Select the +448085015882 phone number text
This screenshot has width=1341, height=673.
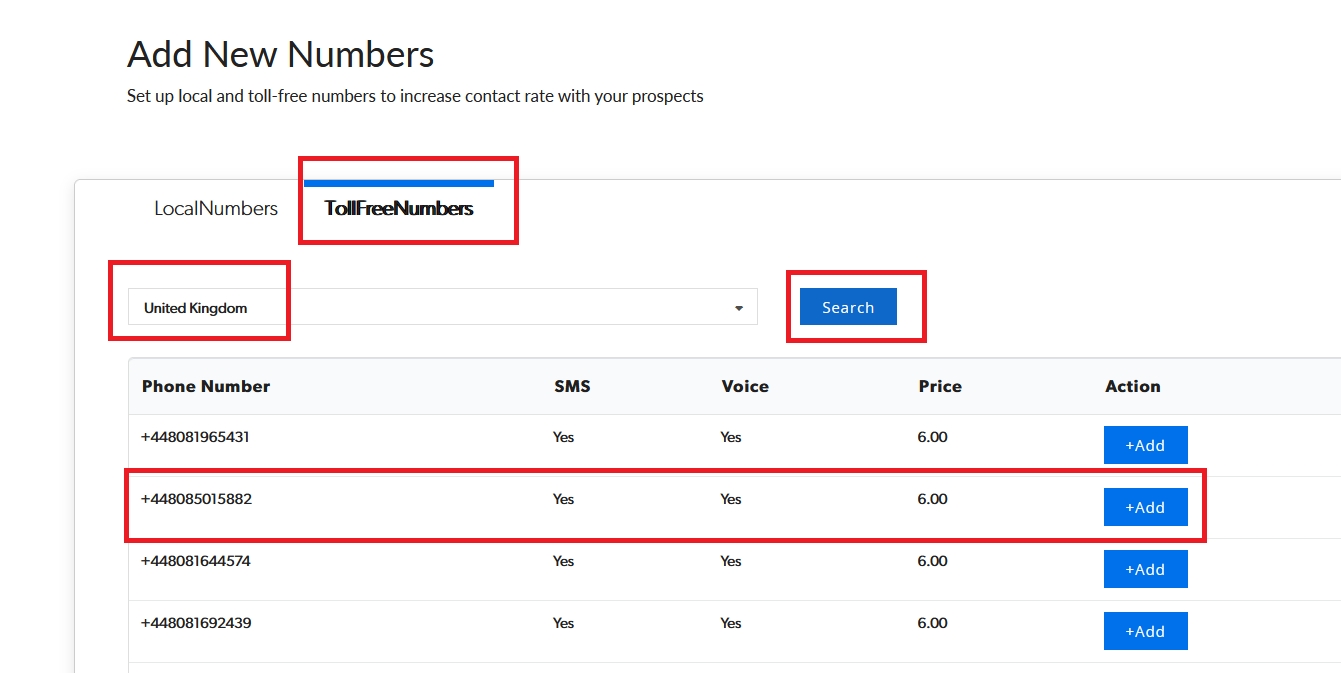click(196, 500)
